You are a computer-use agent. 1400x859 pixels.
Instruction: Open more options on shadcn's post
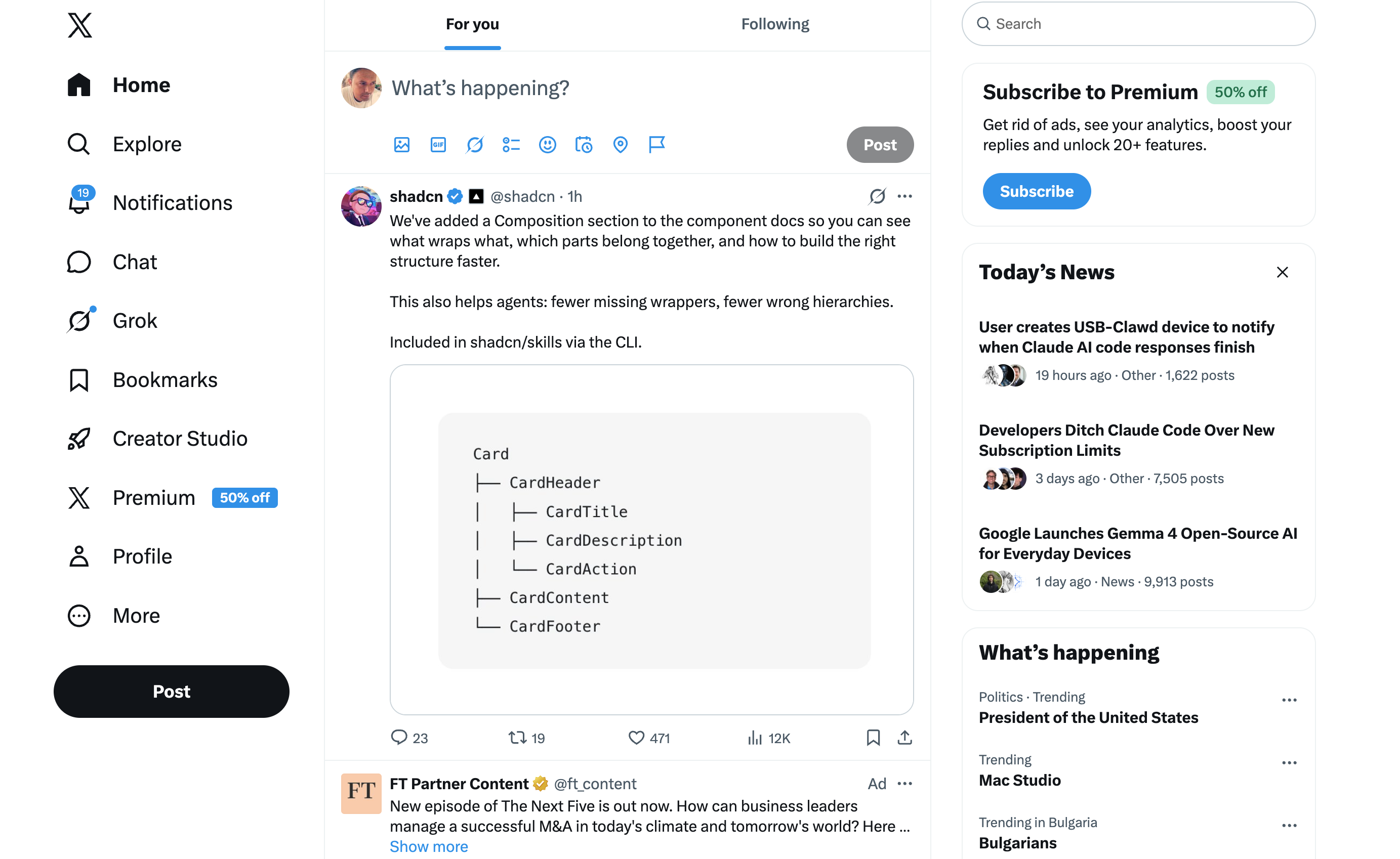pos(904,196)
